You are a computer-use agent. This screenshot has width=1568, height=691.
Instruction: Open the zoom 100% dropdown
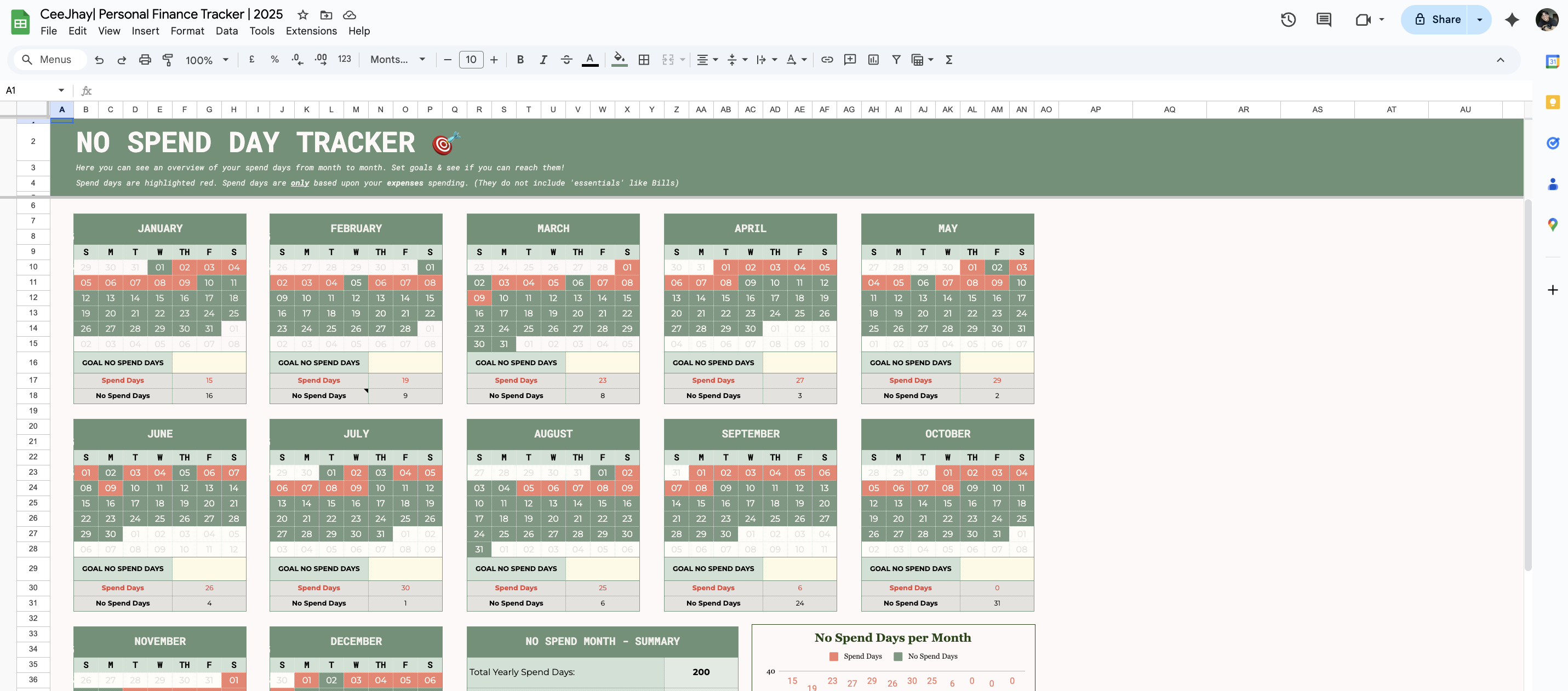coord(207,60)
